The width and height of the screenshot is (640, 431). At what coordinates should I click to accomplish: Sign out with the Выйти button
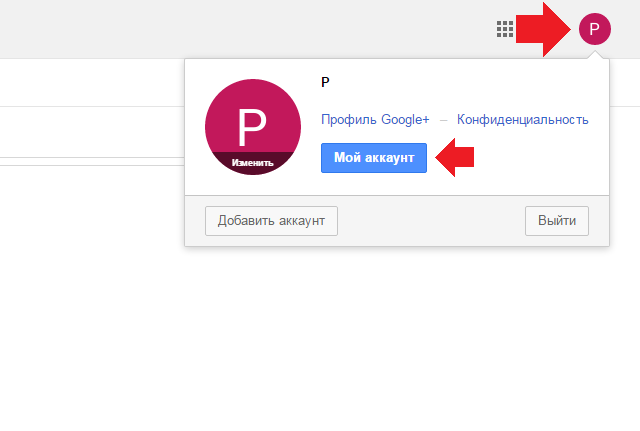click(x=557, y=221)
